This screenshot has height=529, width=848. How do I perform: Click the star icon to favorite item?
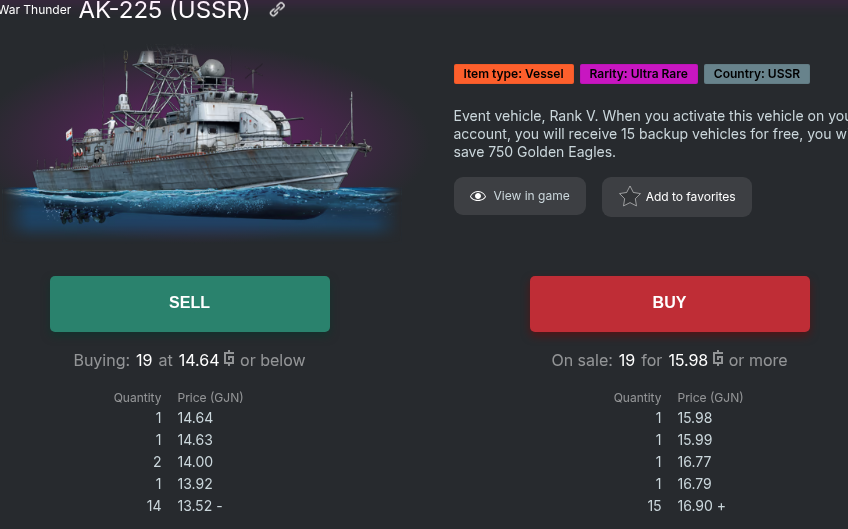pyautogui.click(x=629, y=197)
